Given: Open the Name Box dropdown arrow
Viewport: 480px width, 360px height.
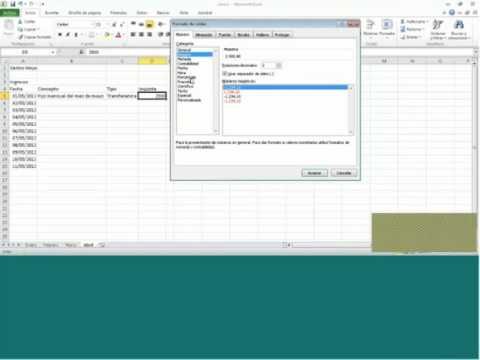Looking at the screenshot, I should [x=53, y=52].
